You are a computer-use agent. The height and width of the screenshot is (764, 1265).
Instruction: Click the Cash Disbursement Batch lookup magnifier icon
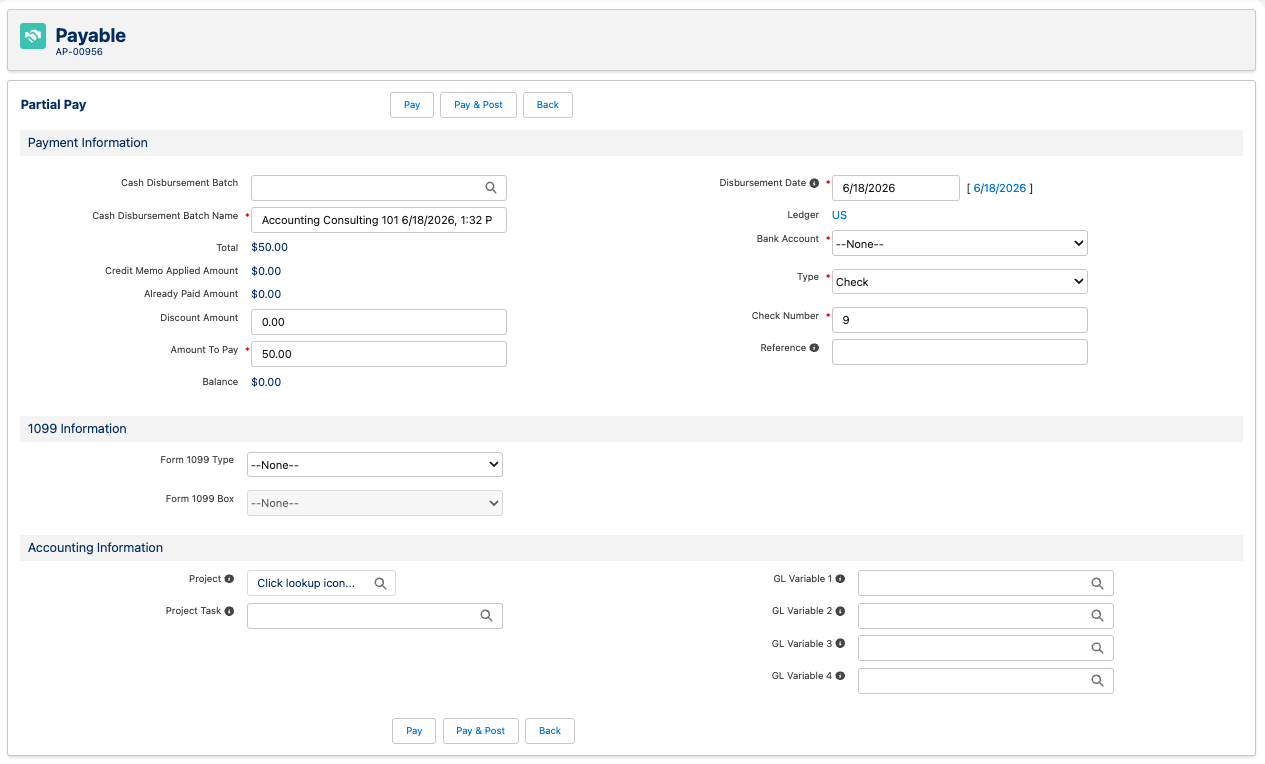click(491, 187)
